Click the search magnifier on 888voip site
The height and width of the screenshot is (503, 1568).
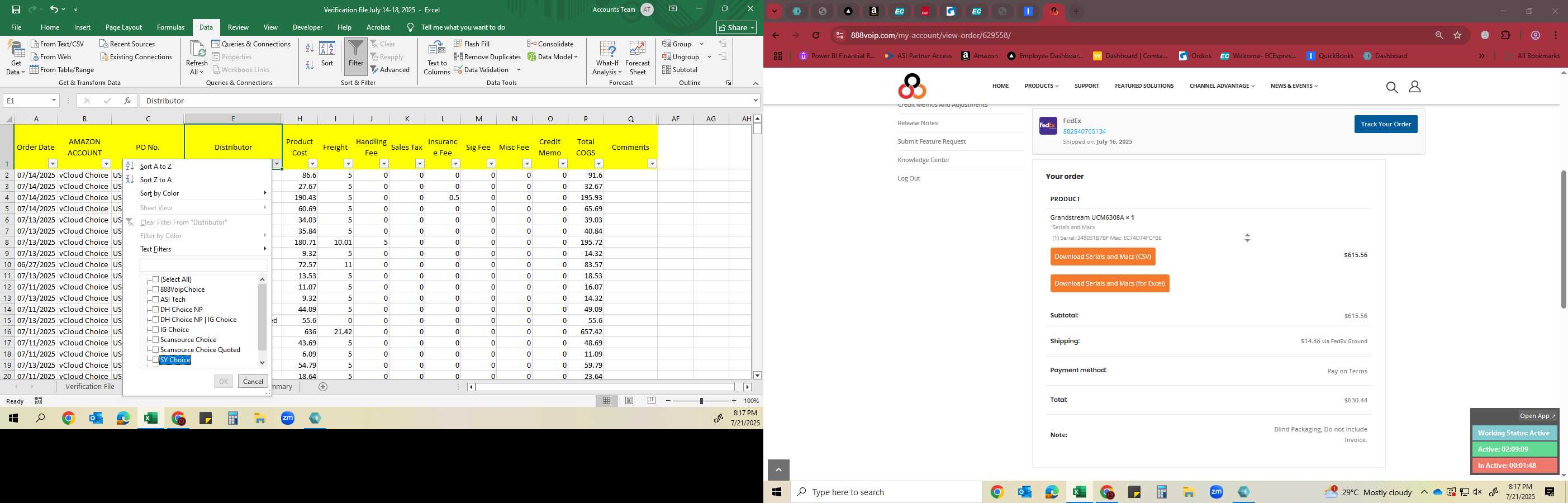1391,87
